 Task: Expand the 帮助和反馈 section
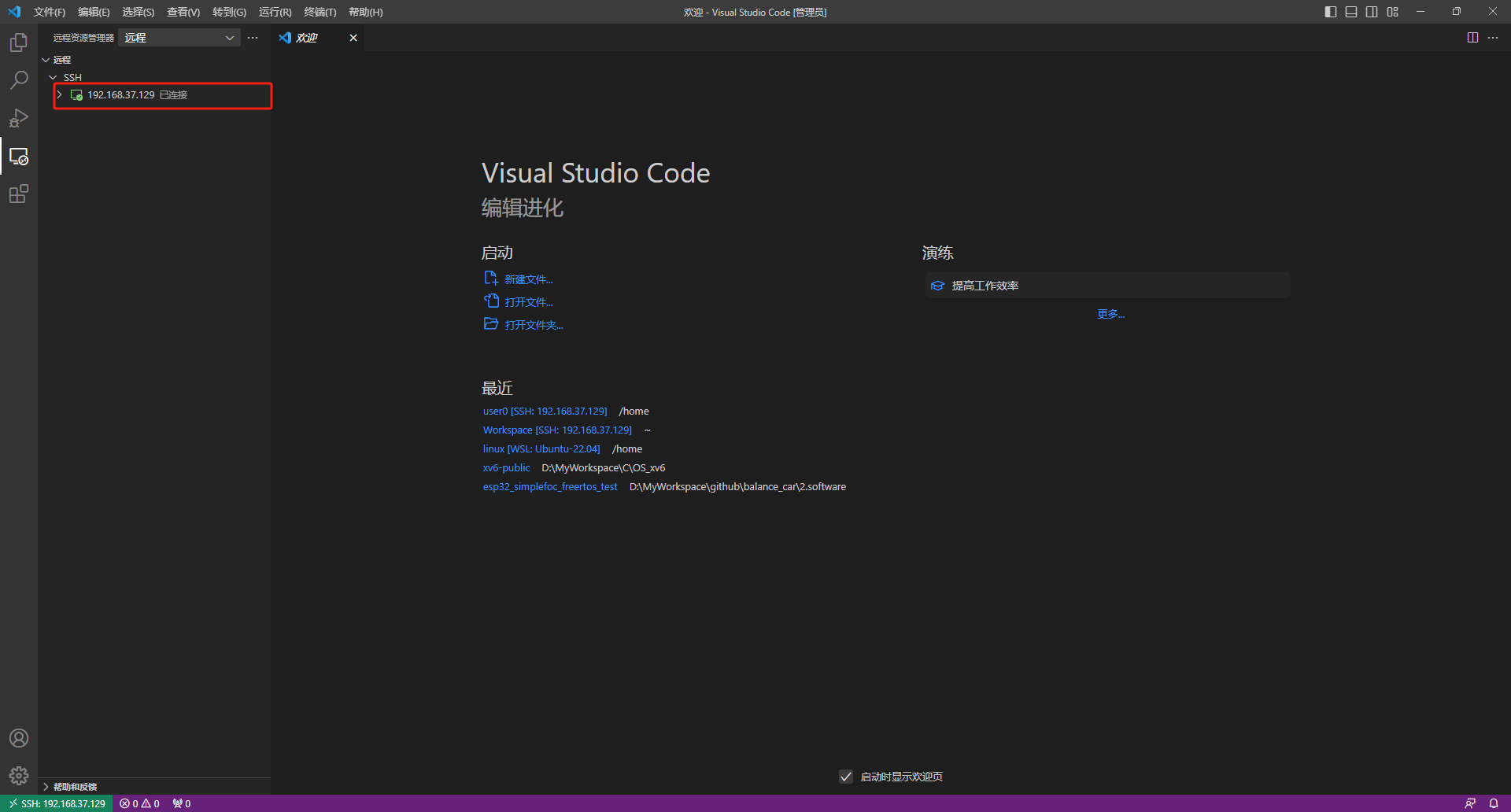coord(46,787)
